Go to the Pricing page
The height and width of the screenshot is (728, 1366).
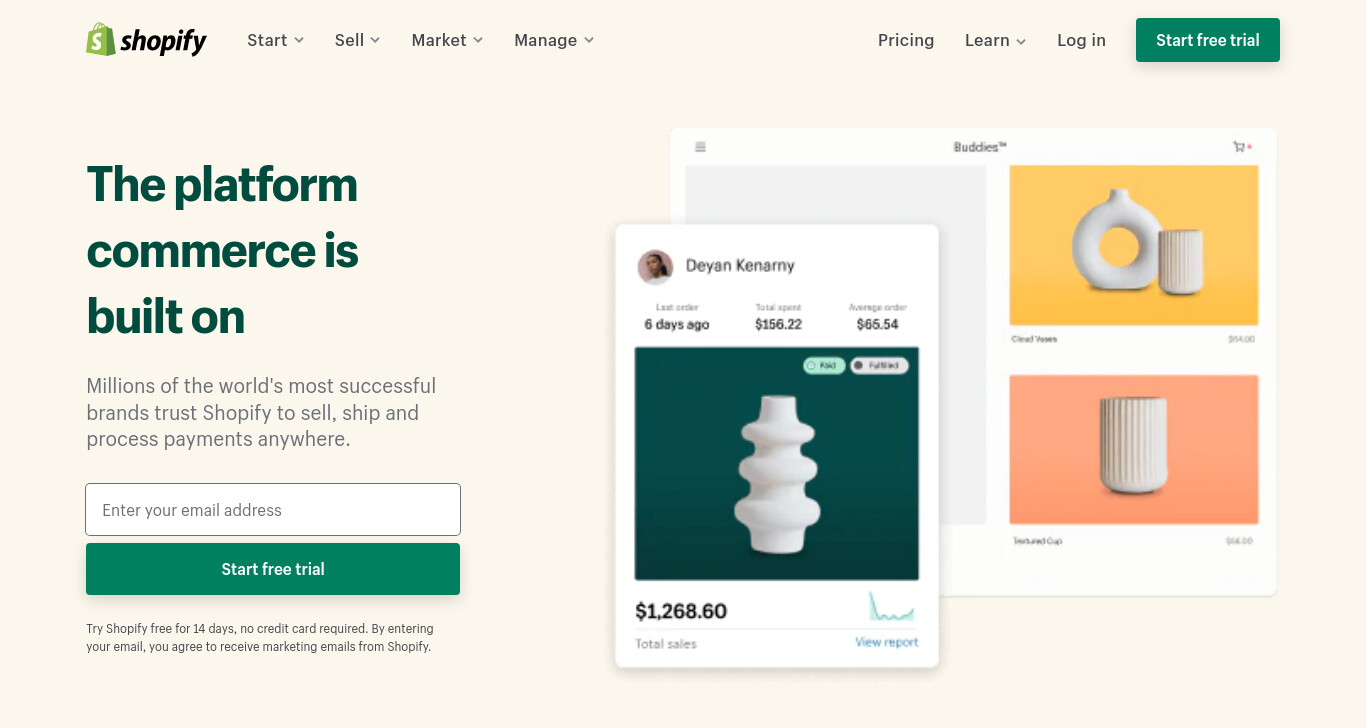[906, 40]
